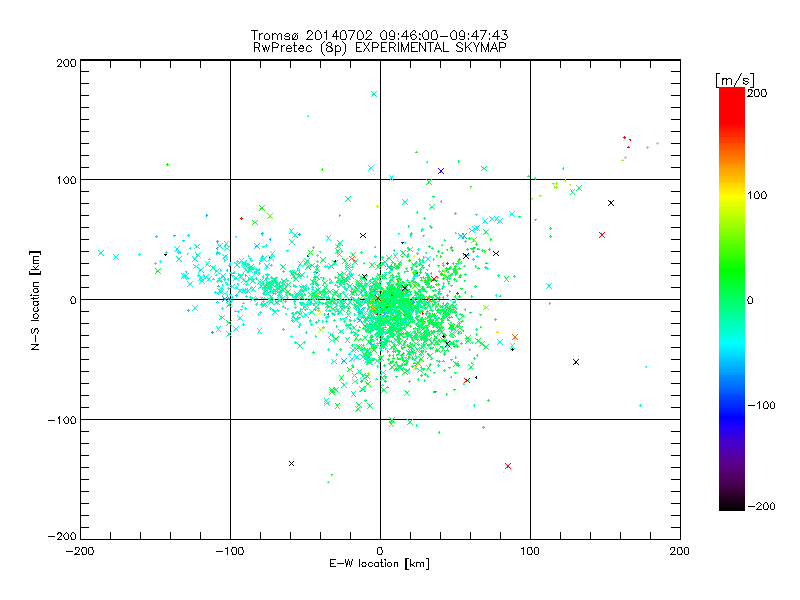Select the y-axis '0' tick label
The height and width of the screenshot is (600, 800).
72,300
